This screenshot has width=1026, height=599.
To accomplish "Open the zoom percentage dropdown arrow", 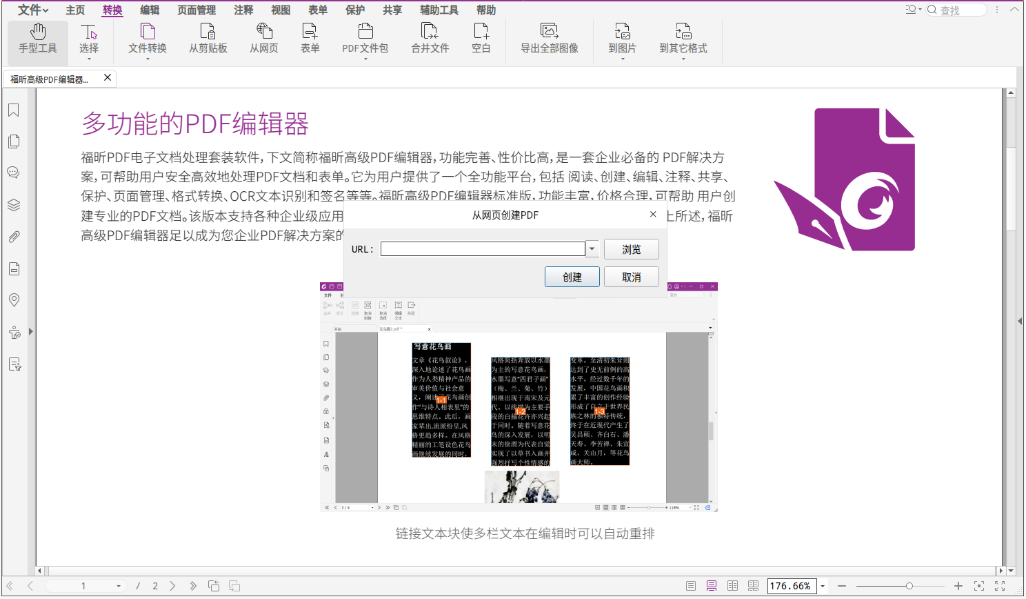I will [x=823, y=586].
